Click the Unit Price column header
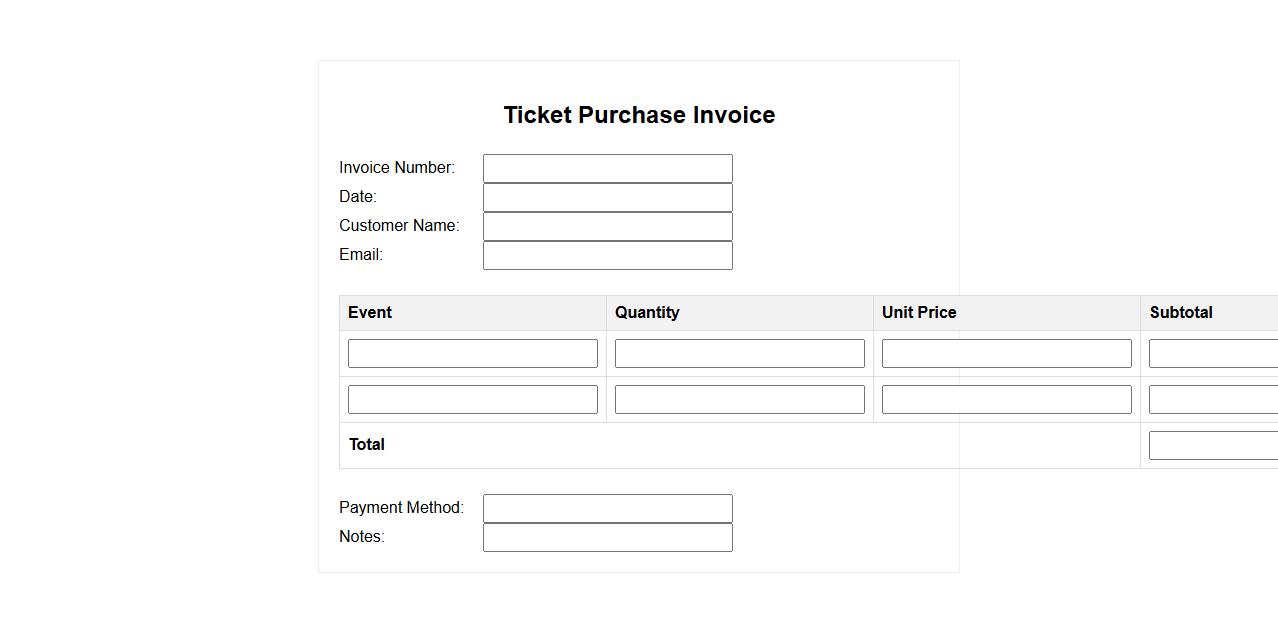 (x=919, y=312)
